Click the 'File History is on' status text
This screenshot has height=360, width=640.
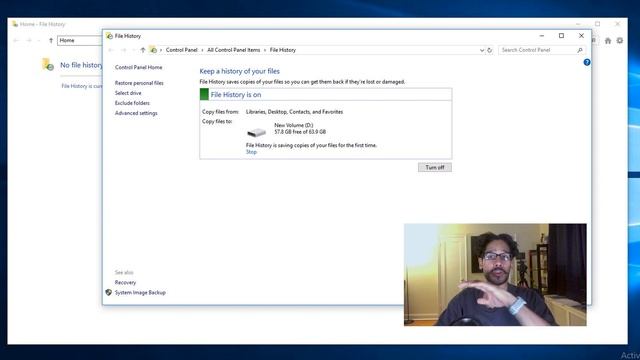coord(236,95)
